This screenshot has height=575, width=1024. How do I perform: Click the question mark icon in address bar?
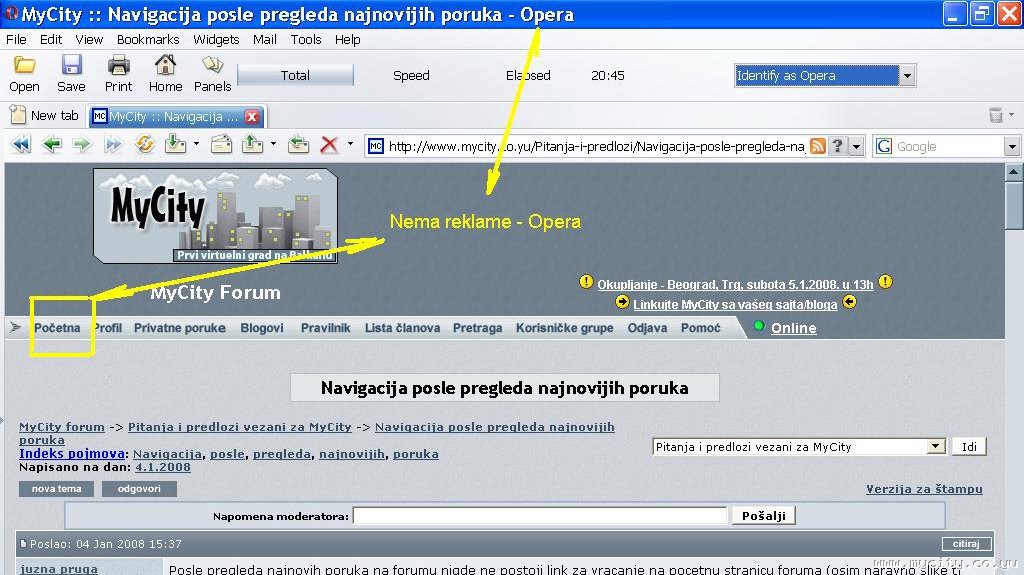click(837, 146)
